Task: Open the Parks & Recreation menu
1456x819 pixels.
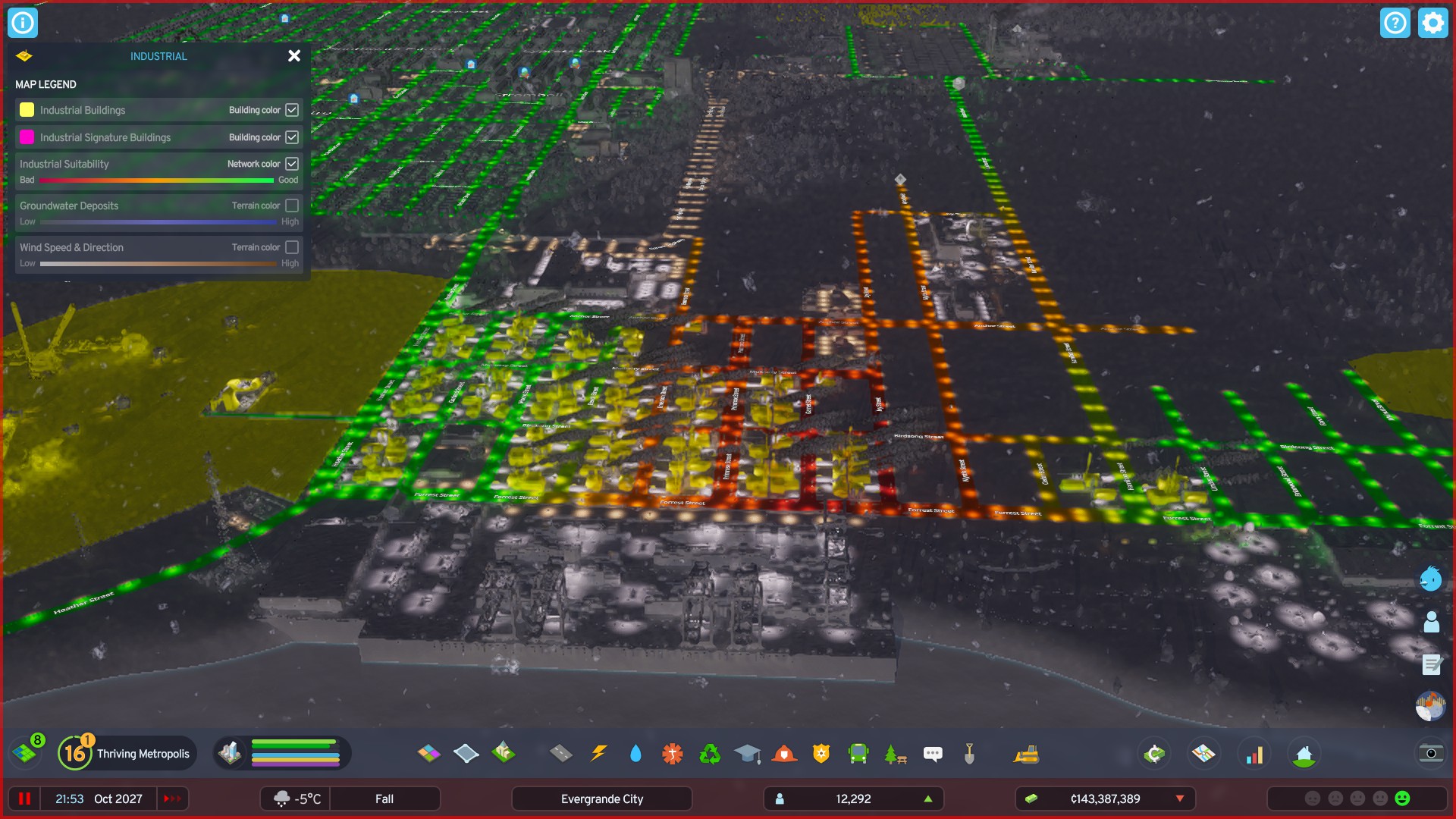Action: [896, 753]
